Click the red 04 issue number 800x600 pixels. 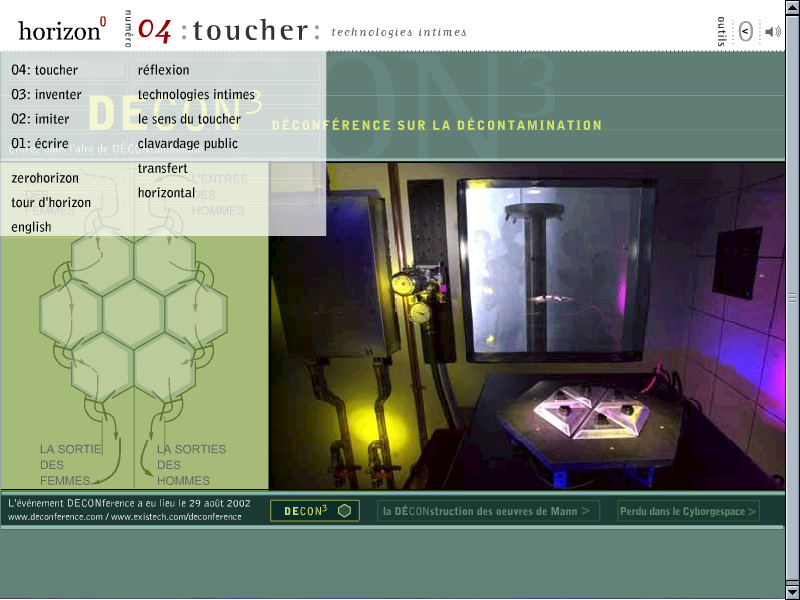coord(154,30)
